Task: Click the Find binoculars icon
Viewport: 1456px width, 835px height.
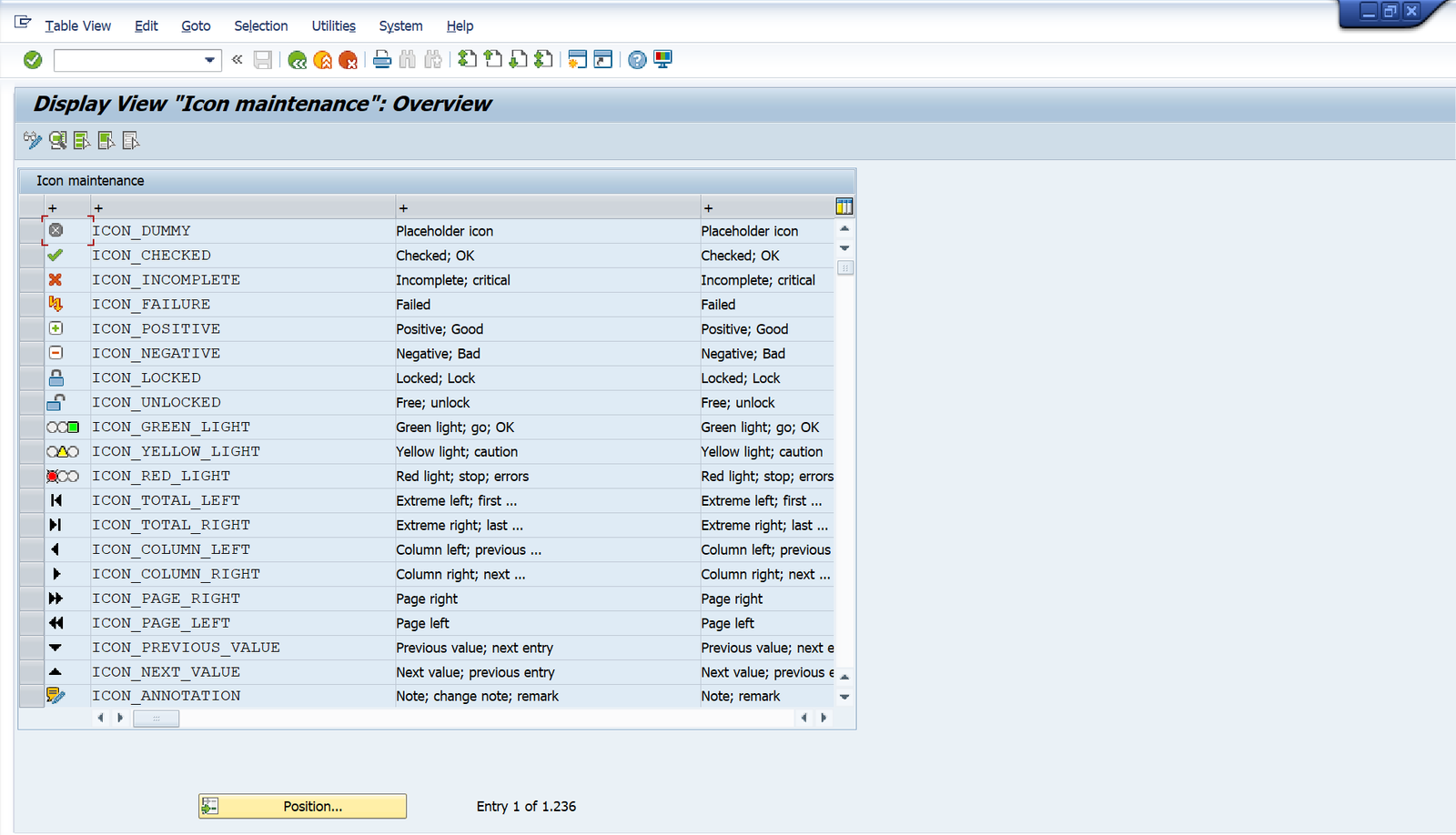Action: coord(408,60)
